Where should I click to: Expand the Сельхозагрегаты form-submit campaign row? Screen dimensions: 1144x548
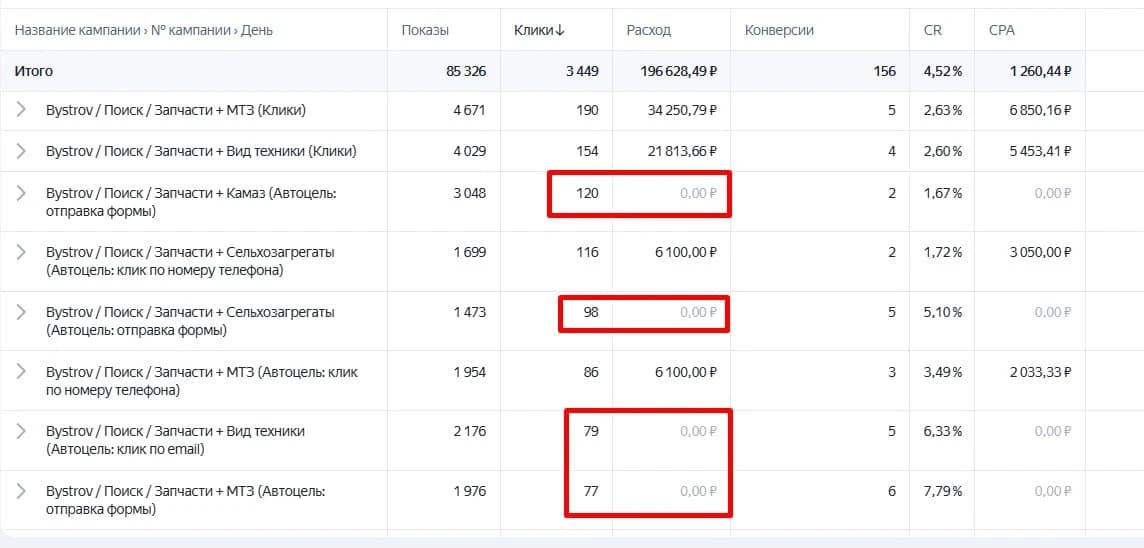coord(21,312)
